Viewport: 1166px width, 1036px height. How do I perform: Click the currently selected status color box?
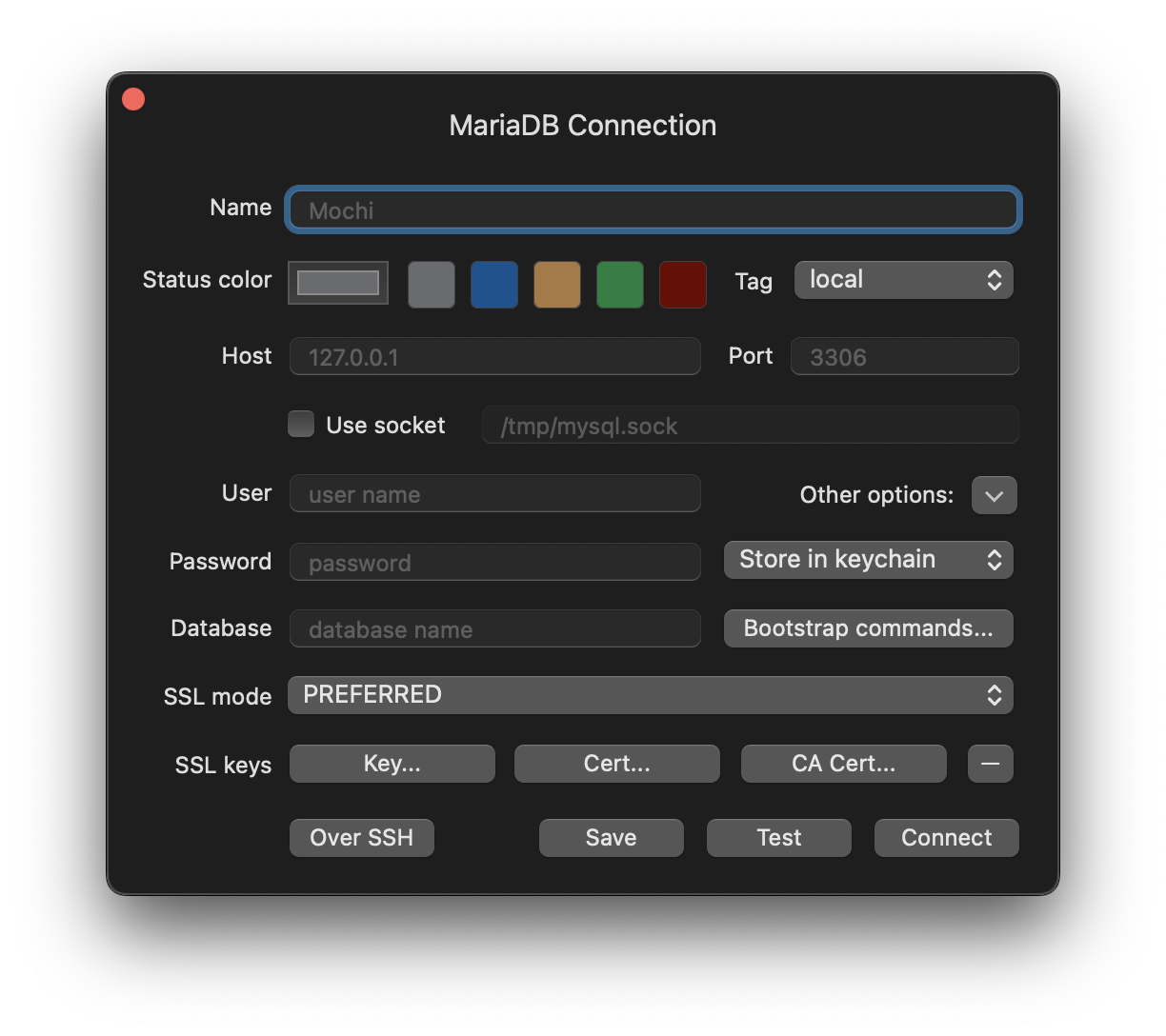338,283
